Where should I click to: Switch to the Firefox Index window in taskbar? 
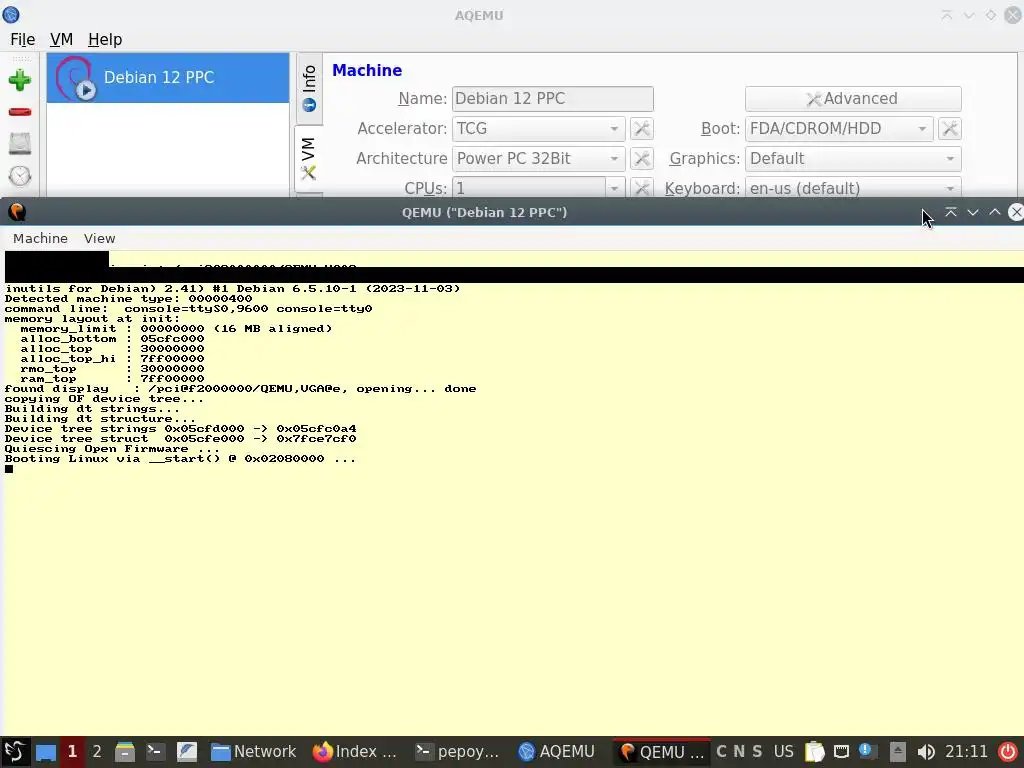coord(355,752)
